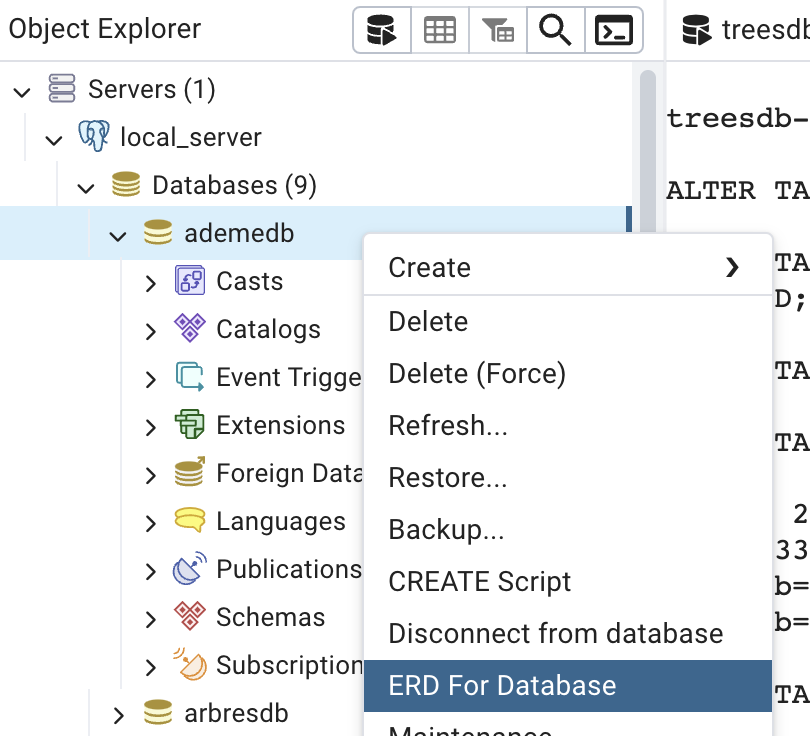Click the Casts node icon
This screenshot has width=810, height=736.
point(190,281)
